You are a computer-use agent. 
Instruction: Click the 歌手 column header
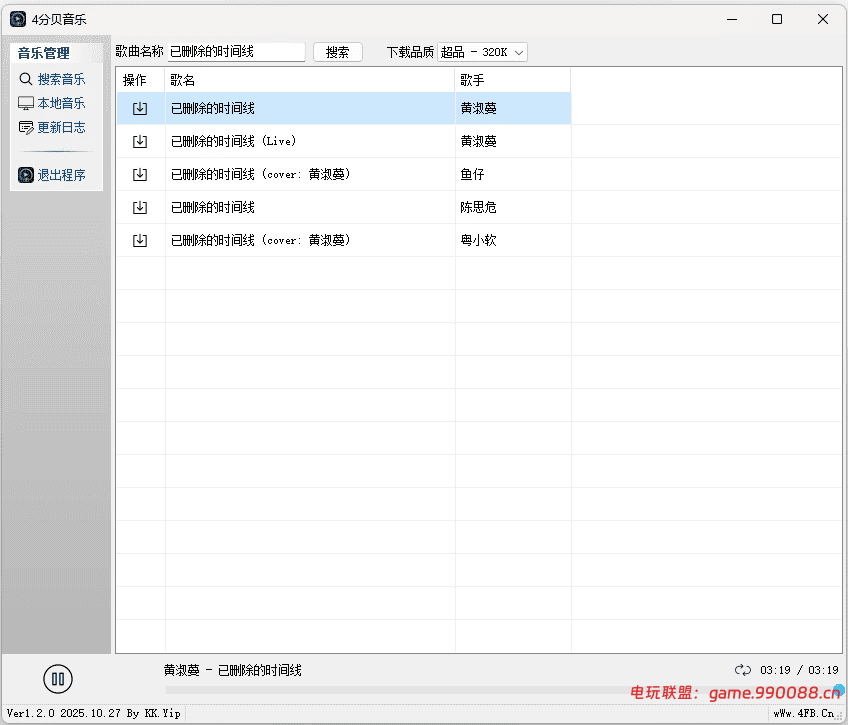470,79
